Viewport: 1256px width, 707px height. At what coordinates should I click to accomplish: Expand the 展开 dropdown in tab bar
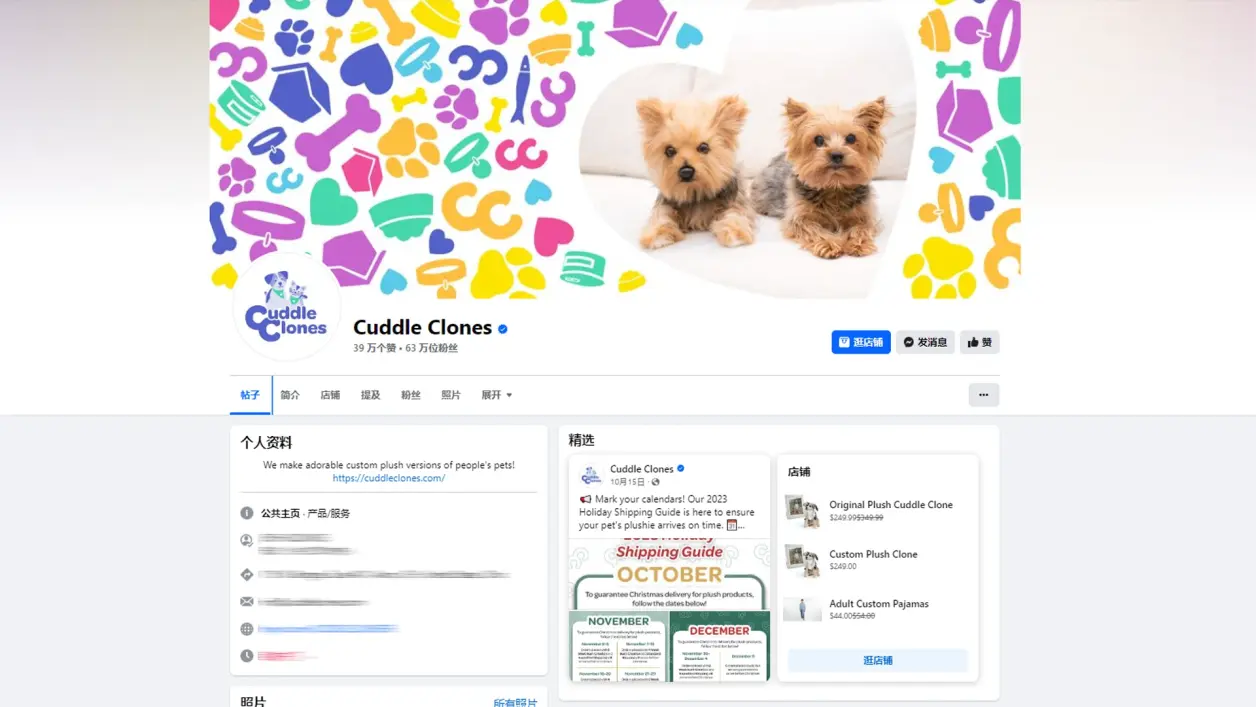tap(496, 395)
